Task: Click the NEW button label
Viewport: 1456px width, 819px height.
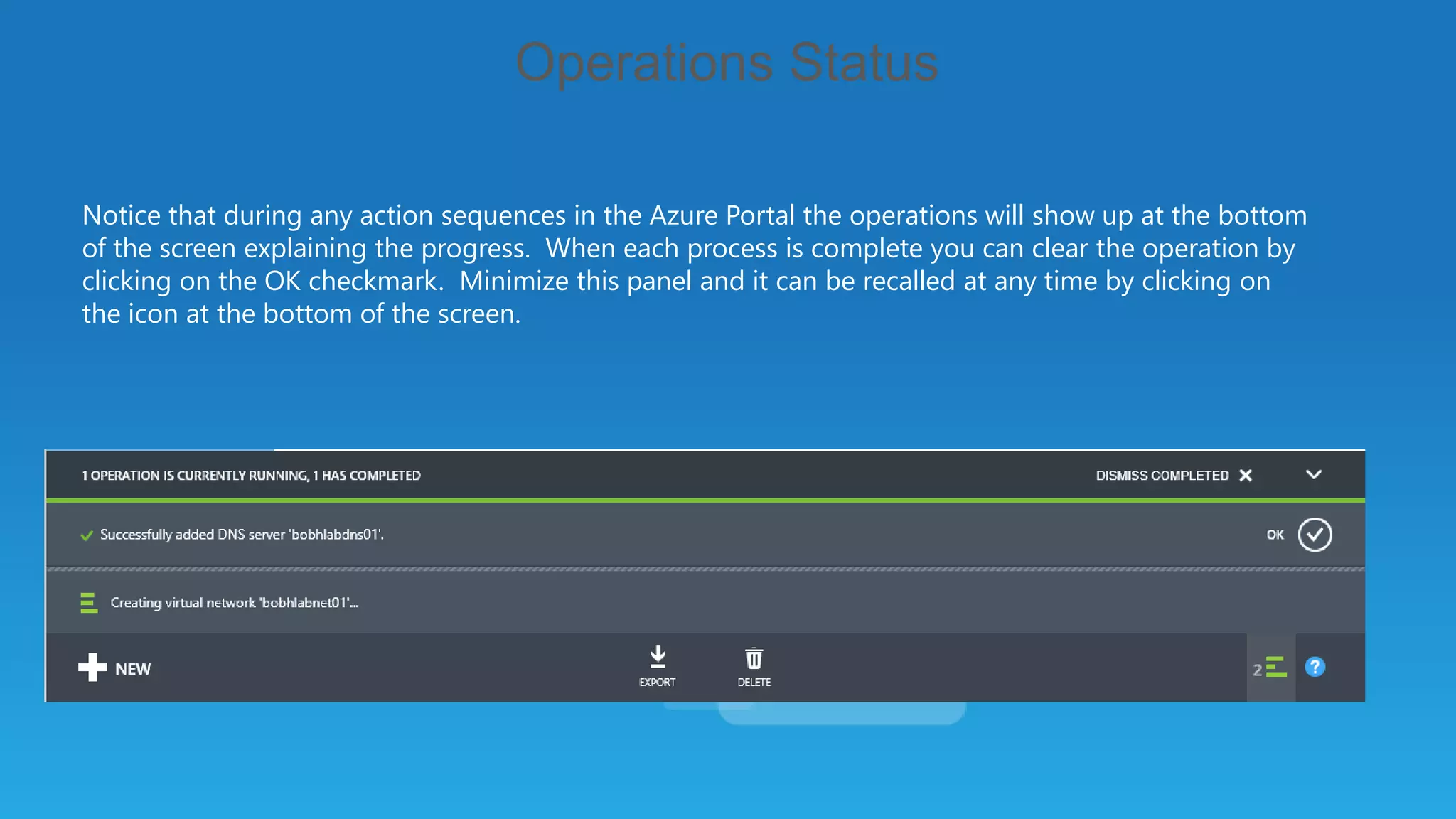Action: [x=133, y=669]
